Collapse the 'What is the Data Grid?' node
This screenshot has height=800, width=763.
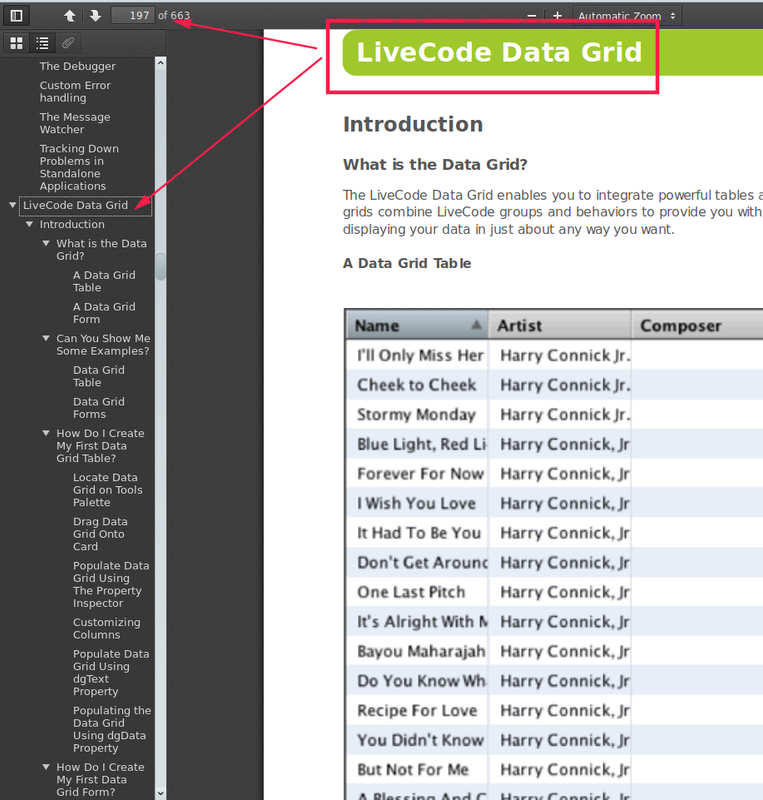pos(46,243)
